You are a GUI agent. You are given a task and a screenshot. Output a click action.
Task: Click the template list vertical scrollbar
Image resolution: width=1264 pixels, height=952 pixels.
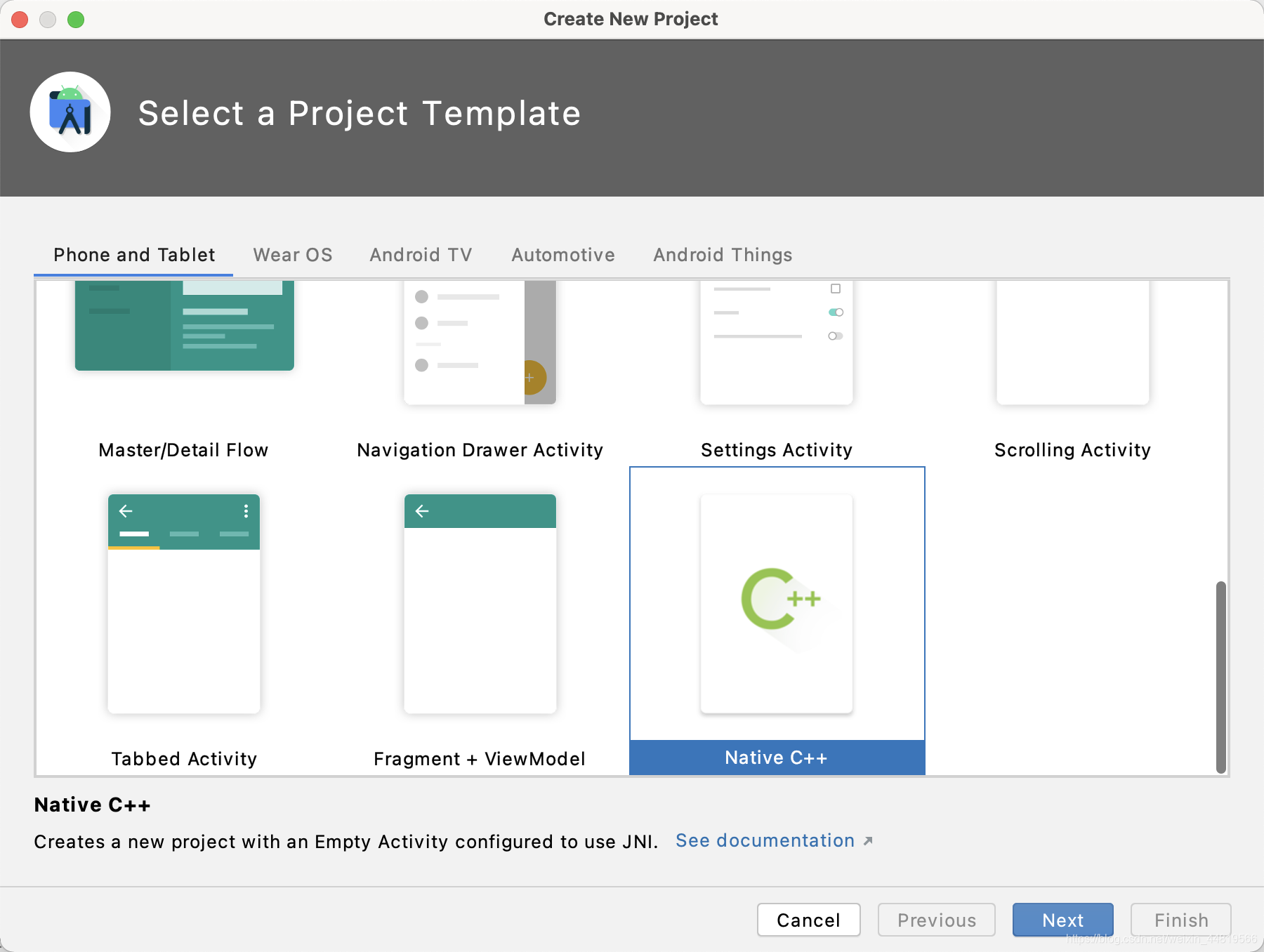click(1221, 677)
